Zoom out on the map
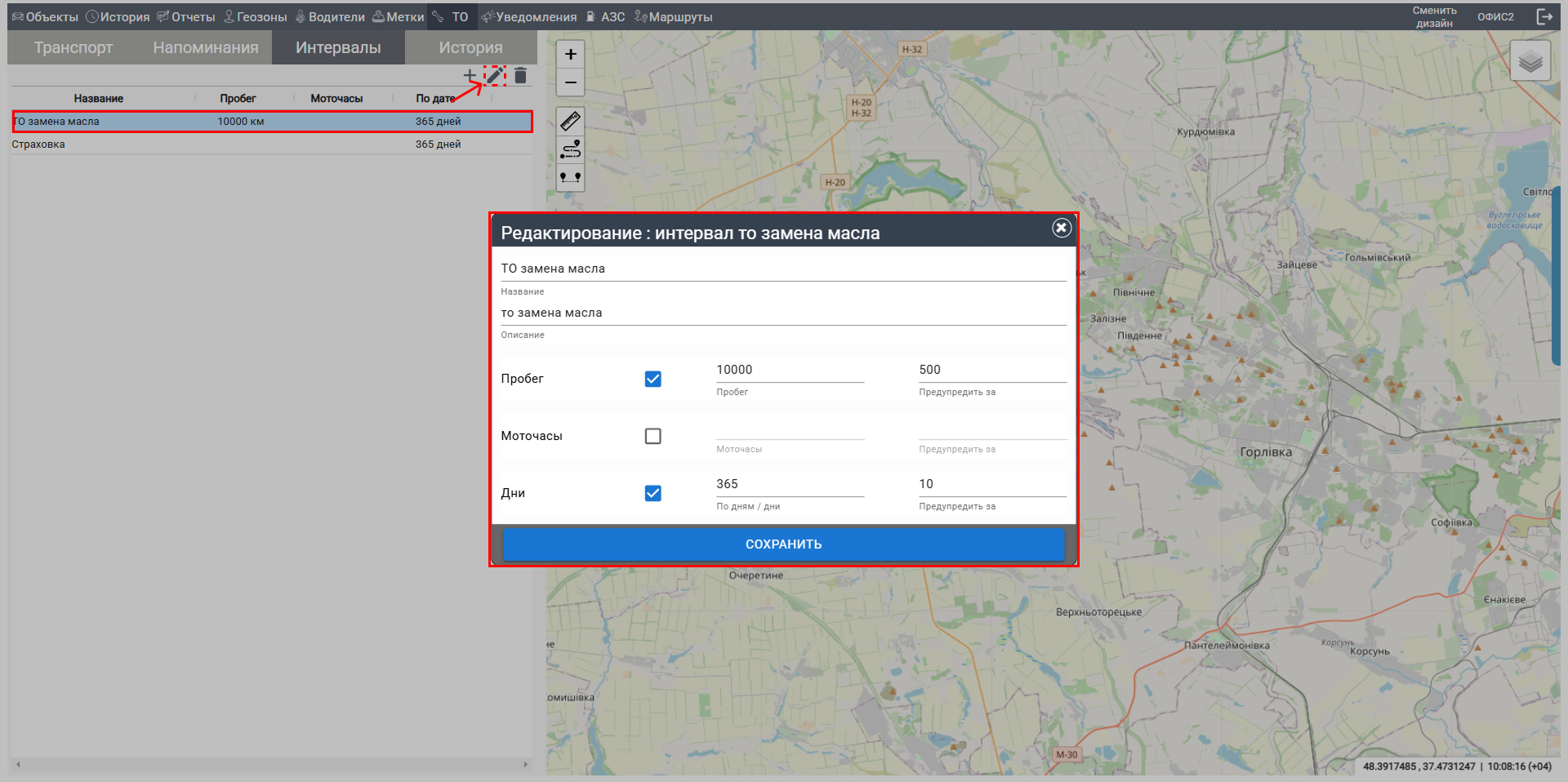This screenshot has height=782, width=1568. point(570,82)
